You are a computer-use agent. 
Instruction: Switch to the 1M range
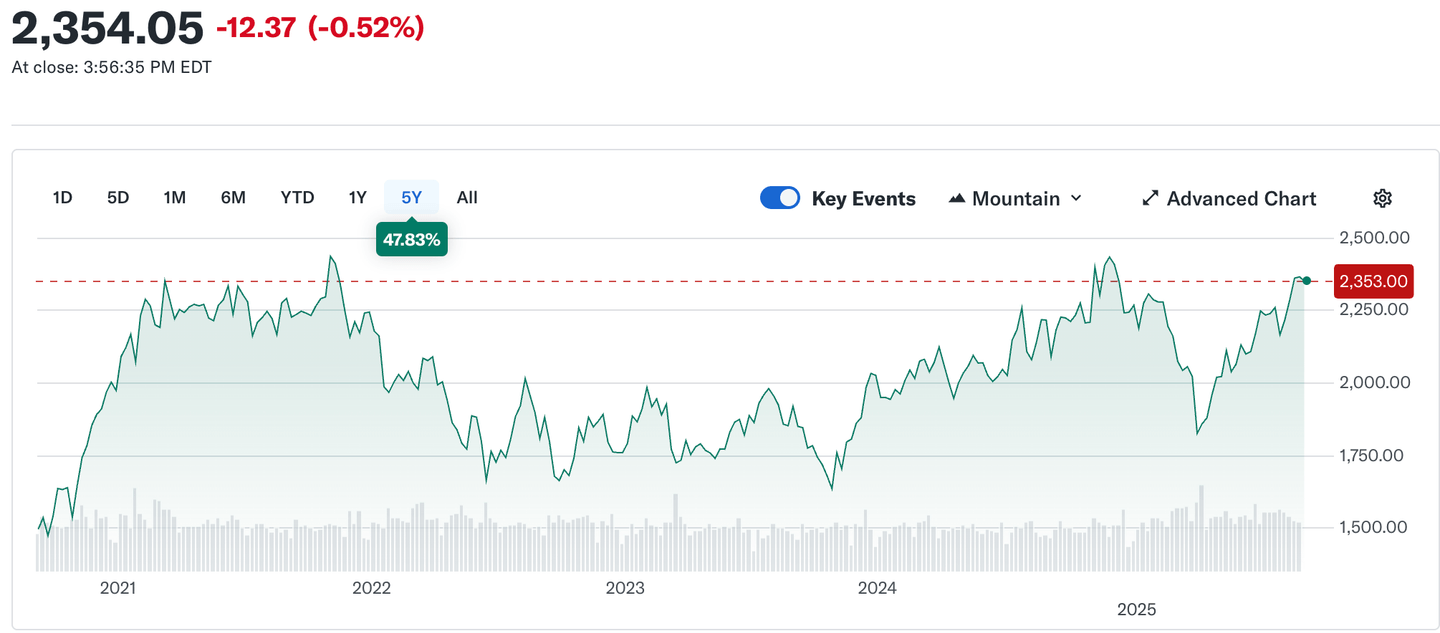175,197
